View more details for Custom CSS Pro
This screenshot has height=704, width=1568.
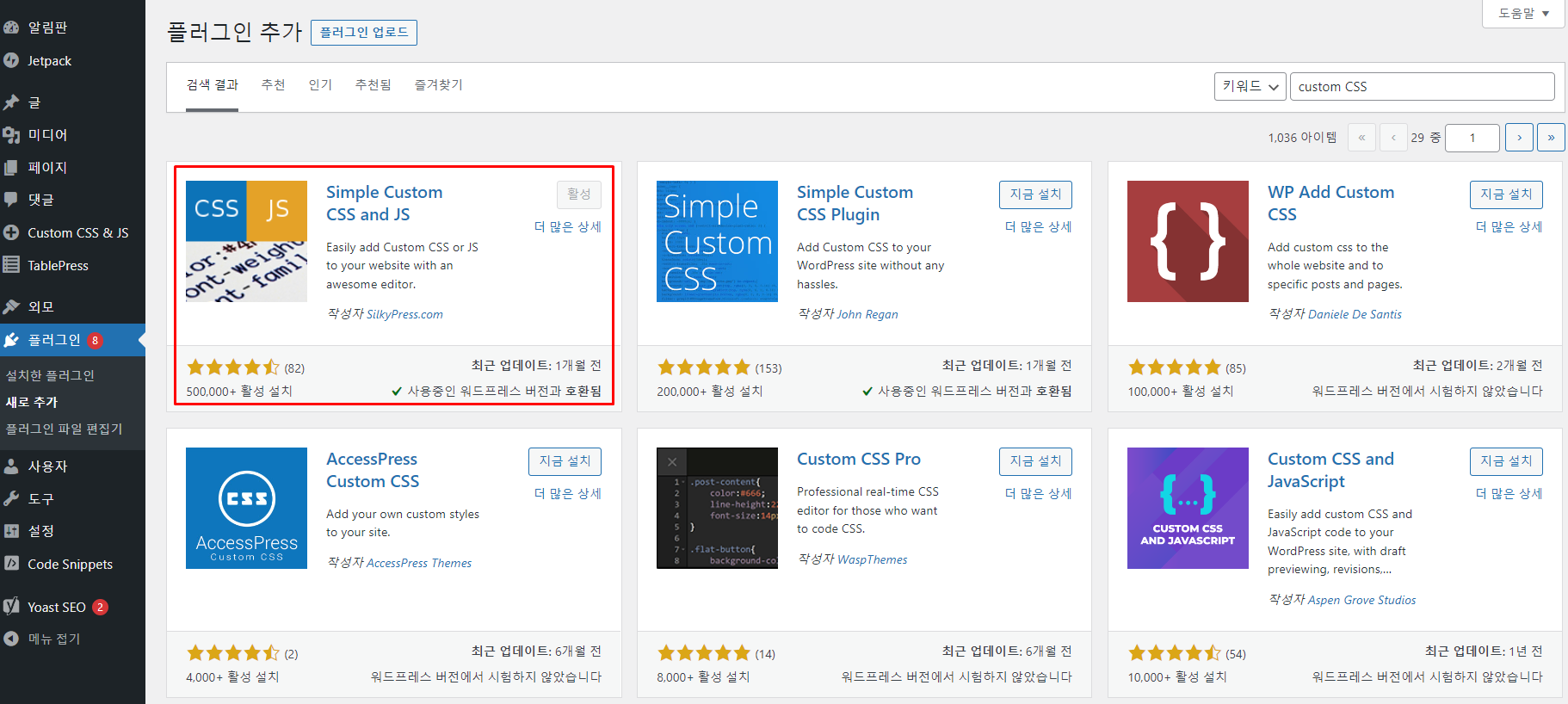[x=1039, y=493]
